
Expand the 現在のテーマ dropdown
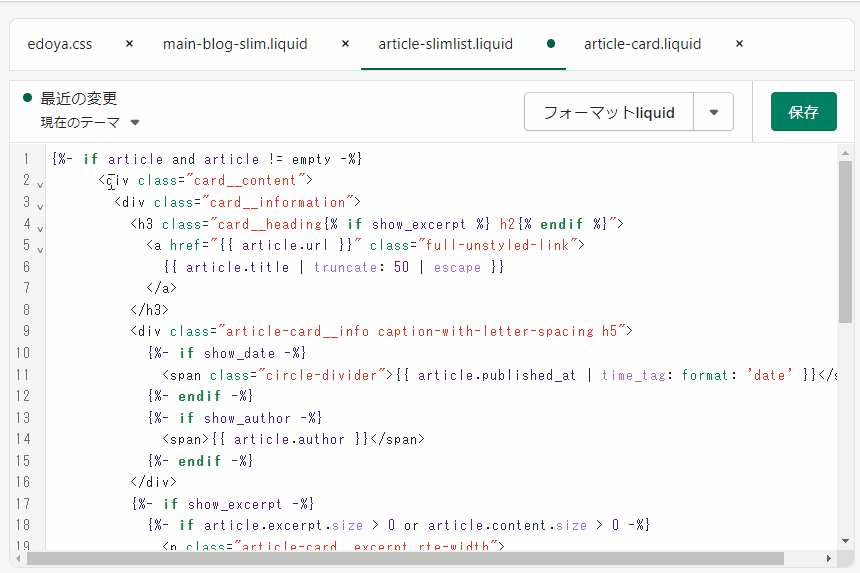click(x=90, y=122)
